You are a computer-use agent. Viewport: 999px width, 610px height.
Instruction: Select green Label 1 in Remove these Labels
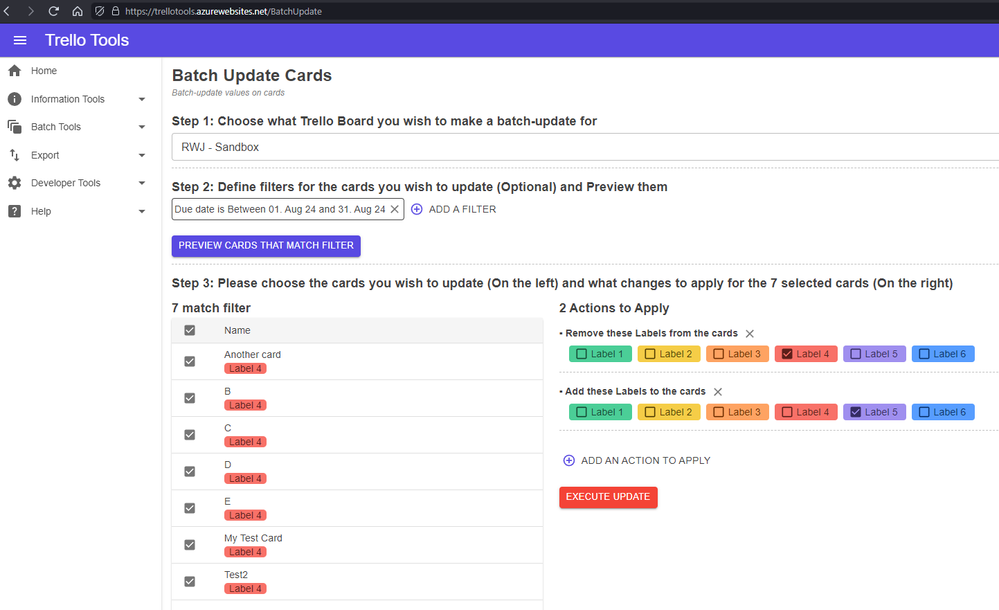[600, 354]
